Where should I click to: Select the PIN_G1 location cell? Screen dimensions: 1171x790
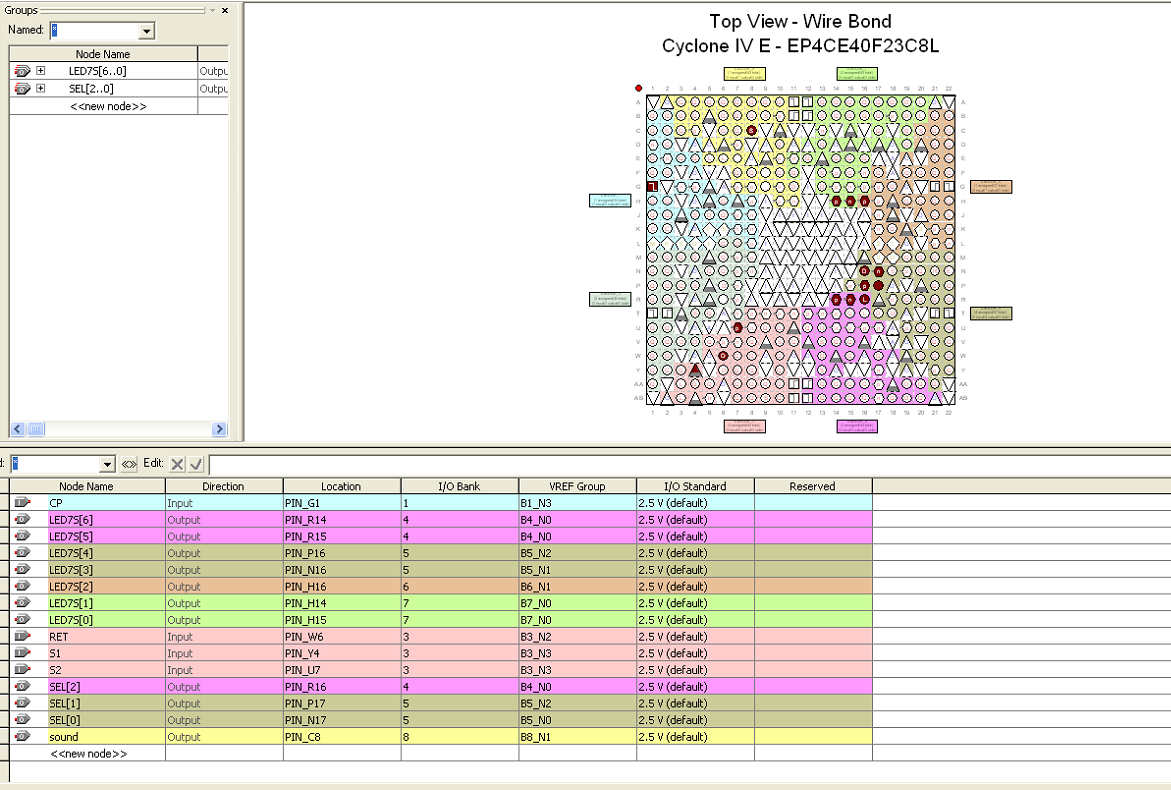coord(342,503)
